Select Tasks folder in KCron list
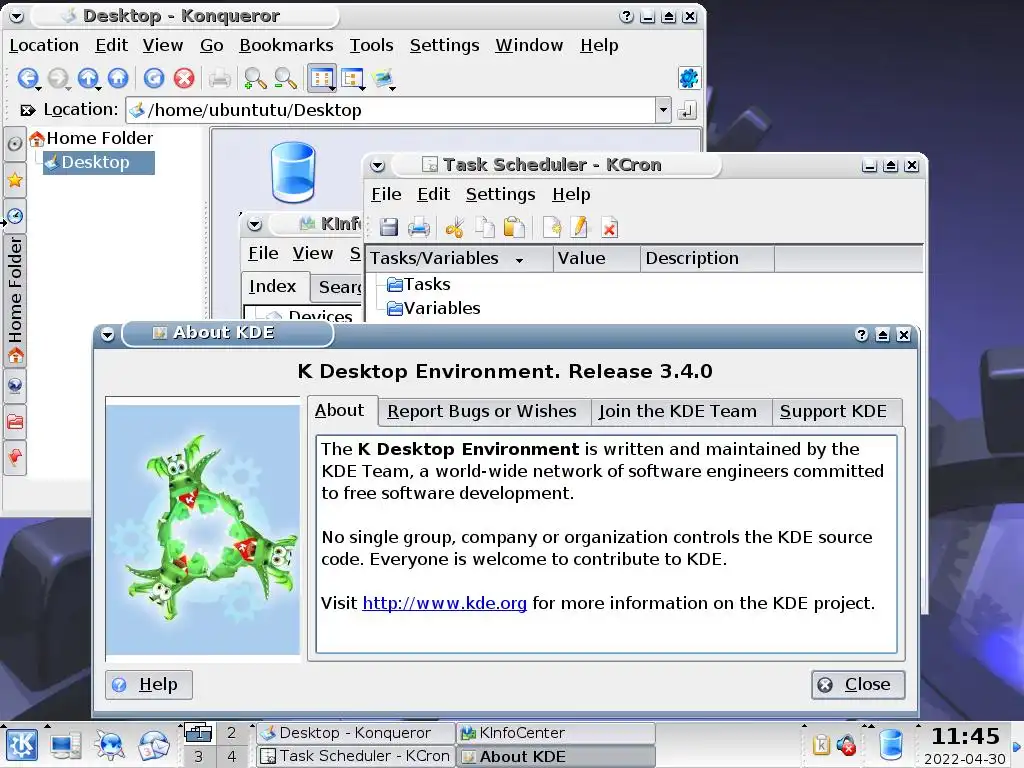 419,285
